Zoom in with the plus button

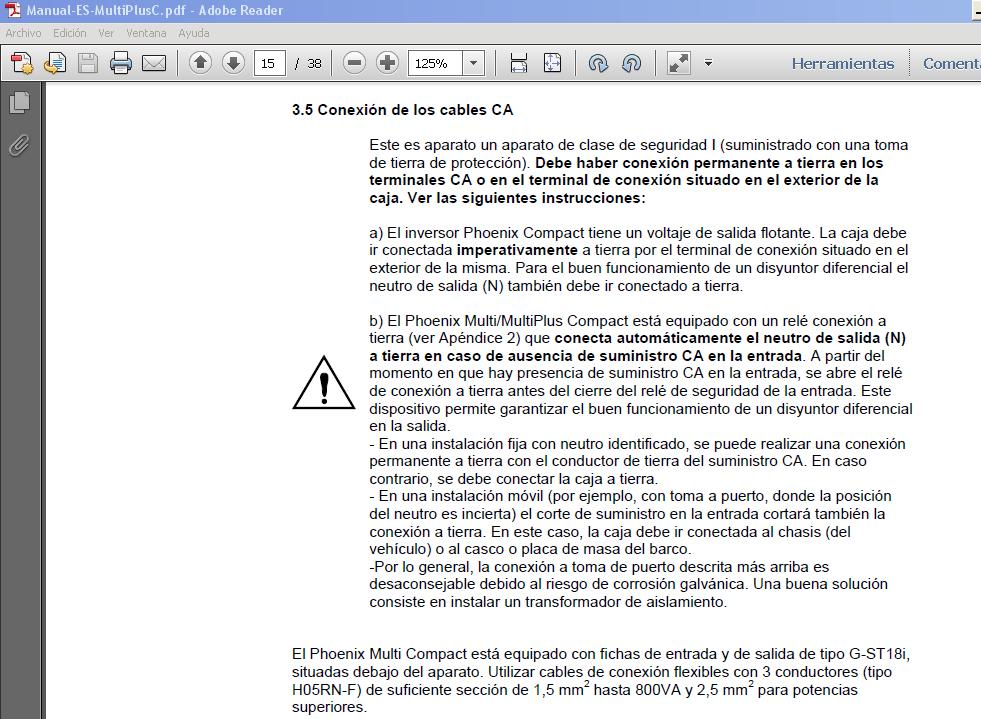tap(387, 63)
